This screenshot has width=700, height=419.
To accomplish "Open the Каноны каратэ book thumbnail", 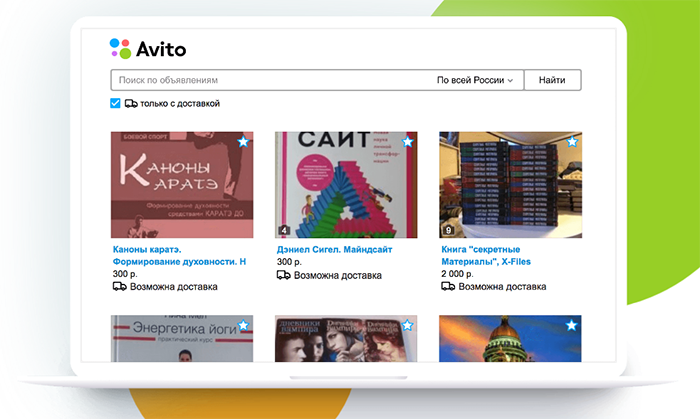I will click(x=181, y=184).
